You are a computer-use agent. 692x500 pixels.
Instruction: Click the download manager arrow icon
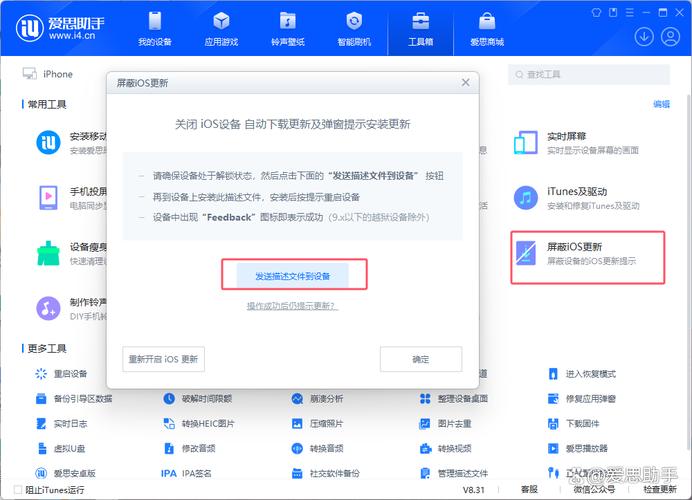click(644, 37)
